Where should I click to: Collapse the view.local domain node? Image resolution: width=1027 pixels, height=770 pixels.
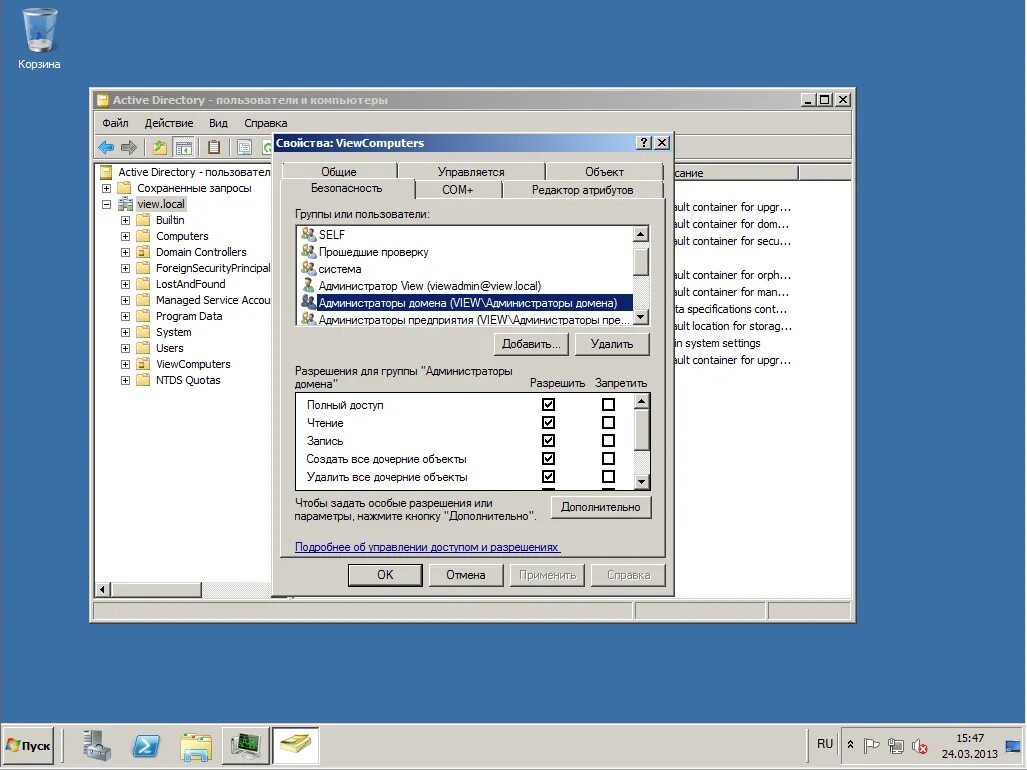[106, 204]
